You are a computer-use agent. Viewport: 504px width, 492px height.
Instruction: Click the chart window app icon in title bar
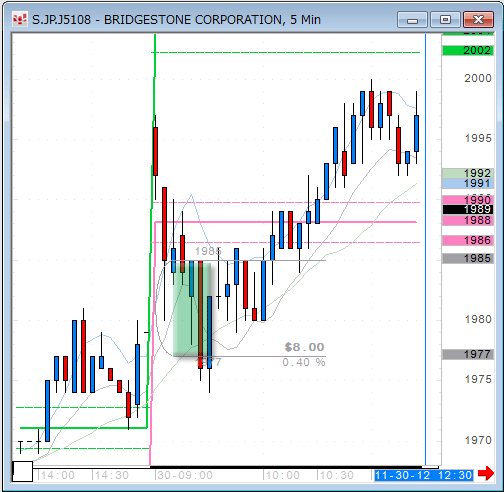[20, 19]
